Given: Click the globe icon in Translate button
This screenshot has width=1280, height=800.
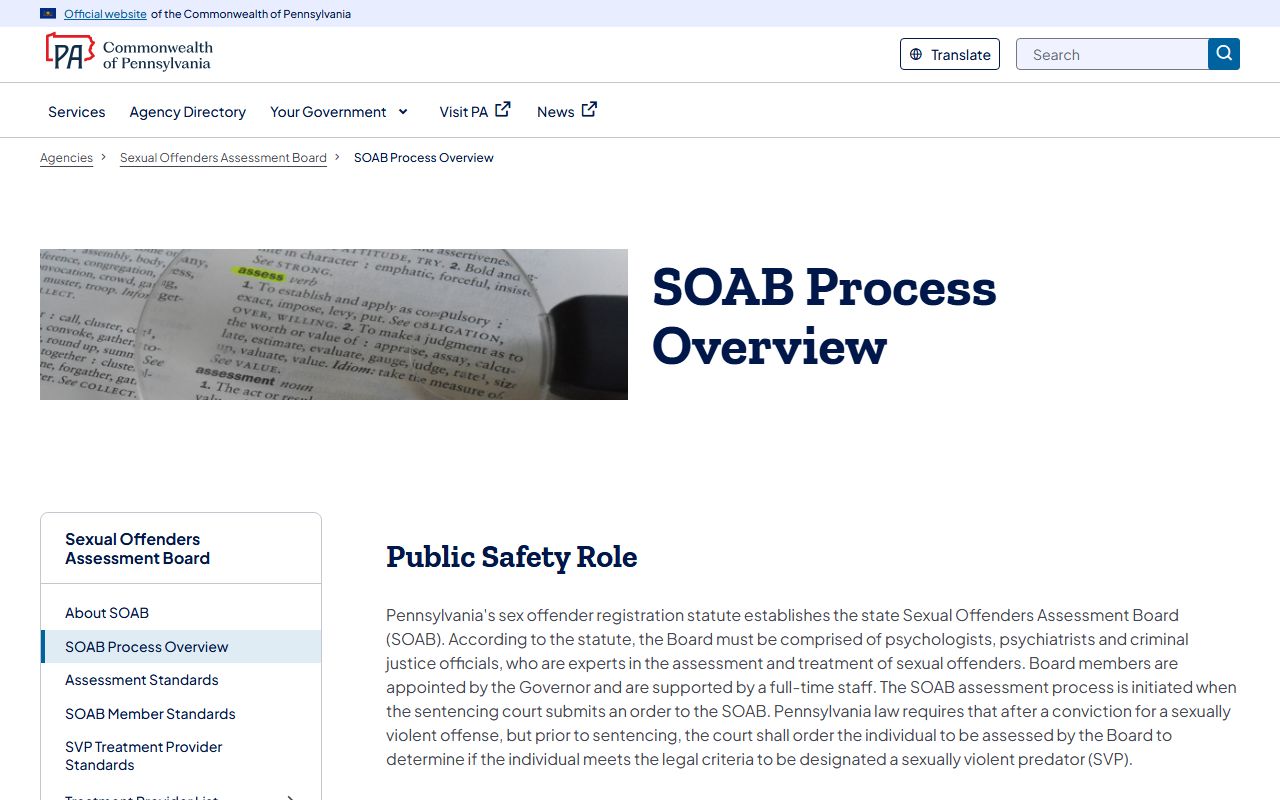Looking at the screenshot, I should 916,55.
